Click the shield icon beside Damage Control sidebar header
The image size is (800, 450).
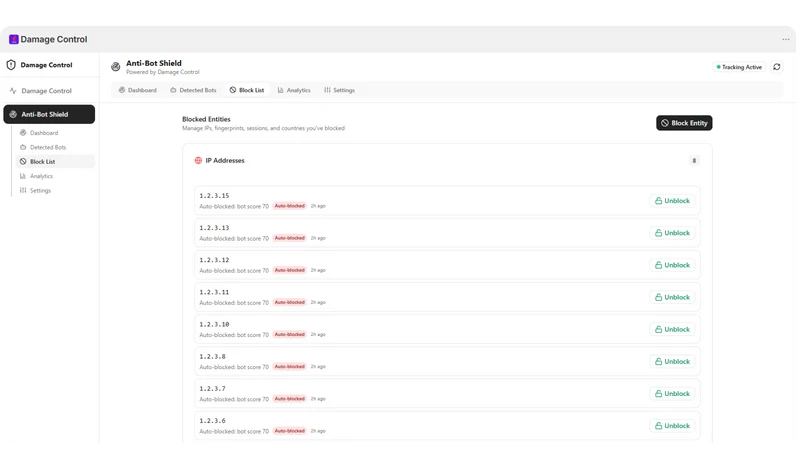(x=11, y=65)
